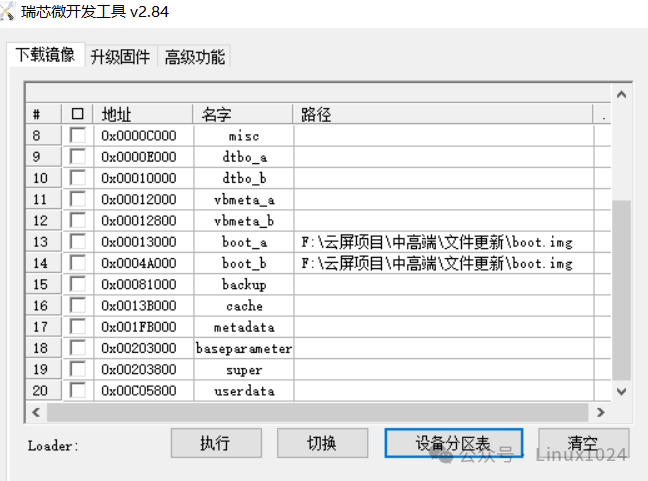
Task: Click the 地址 column header
Action: click(x=143, y=114)
